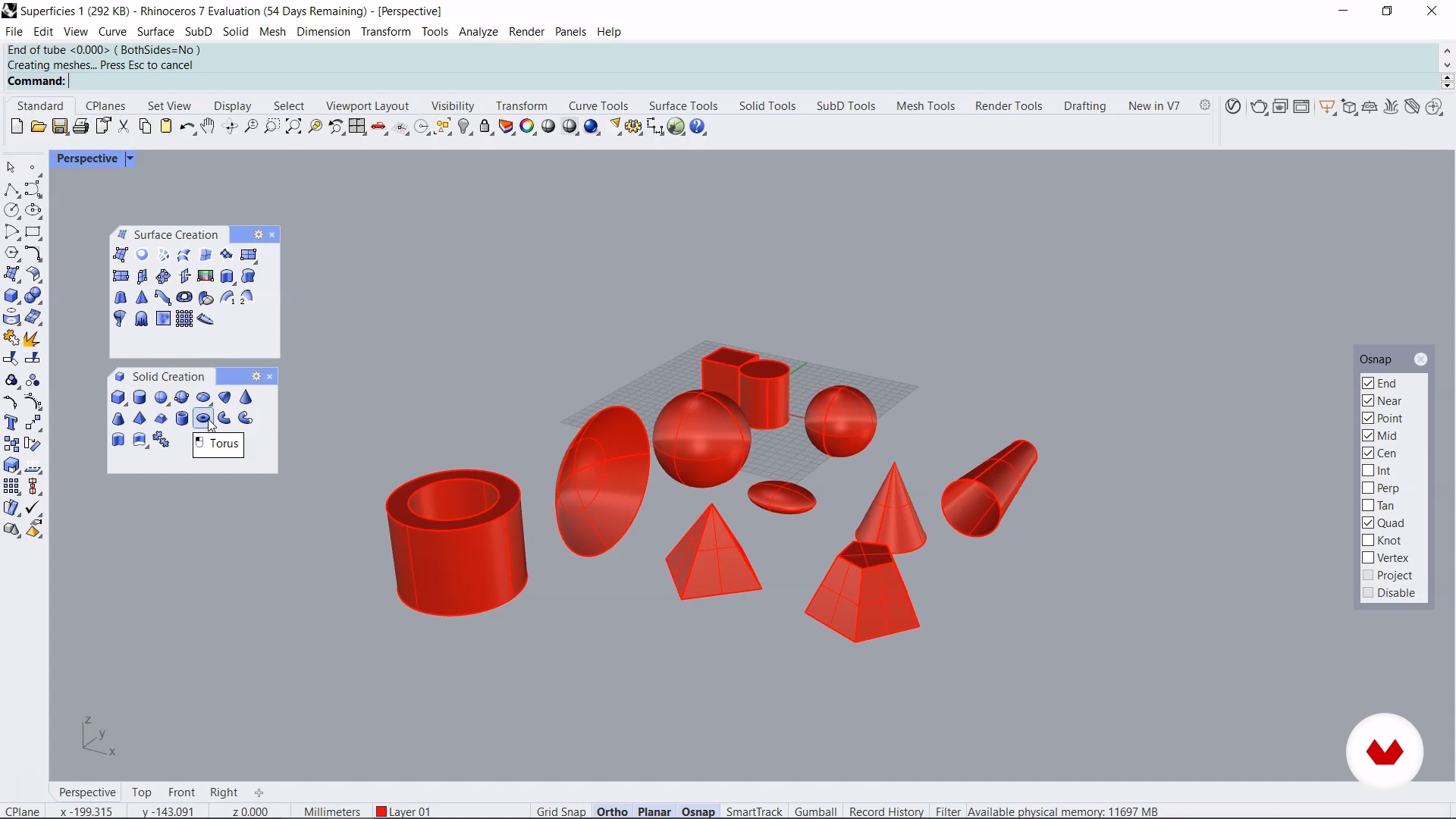1456x819 pixels.
Task: Select the Truncated Cone tool in Solid Creation
Action: click(x=118, y=419)
